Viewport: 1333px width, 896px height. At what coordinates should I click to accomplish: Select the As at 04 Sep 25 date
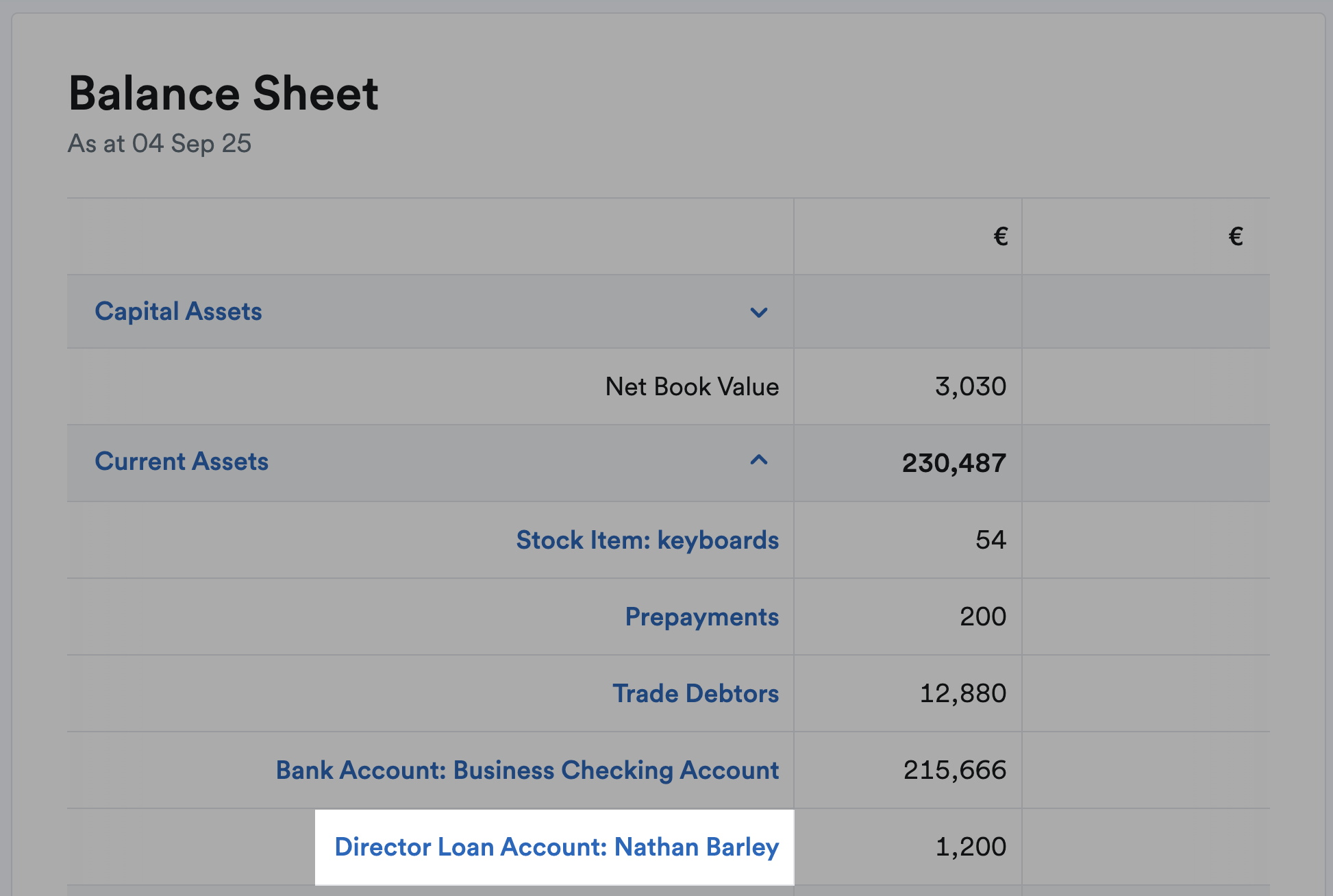(160, 144)
